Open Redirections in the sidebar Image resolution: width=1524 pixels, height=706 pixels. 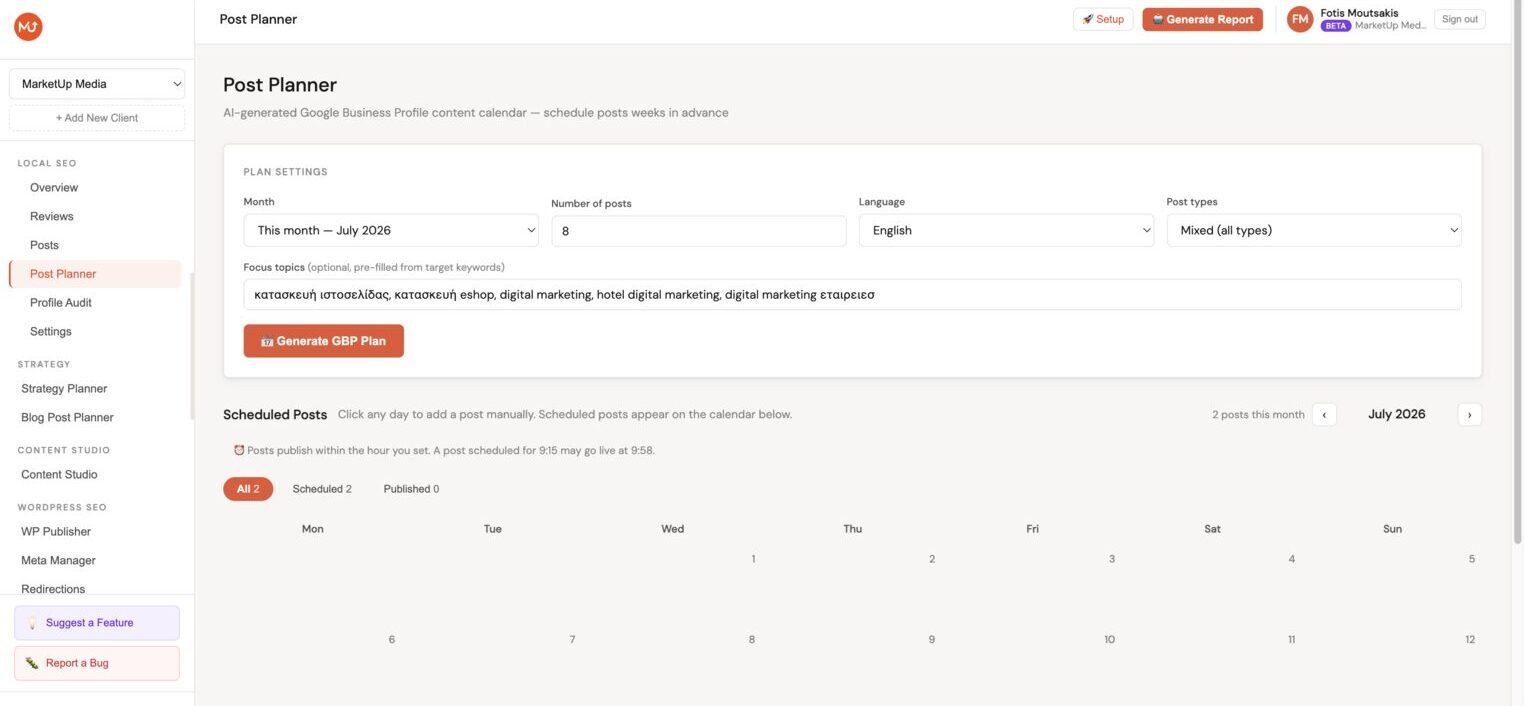pyautogui.click(x=53, y=590)
